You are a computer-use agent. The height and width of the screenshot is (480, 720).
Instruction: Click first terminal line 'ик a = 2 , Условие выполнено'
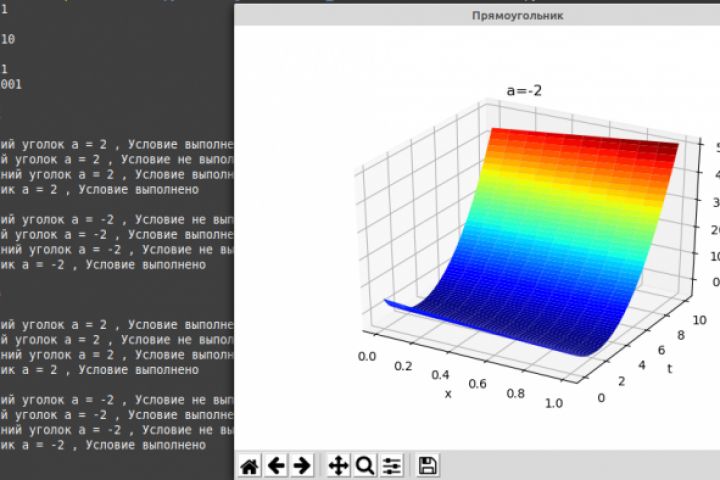tap(100, 190)
